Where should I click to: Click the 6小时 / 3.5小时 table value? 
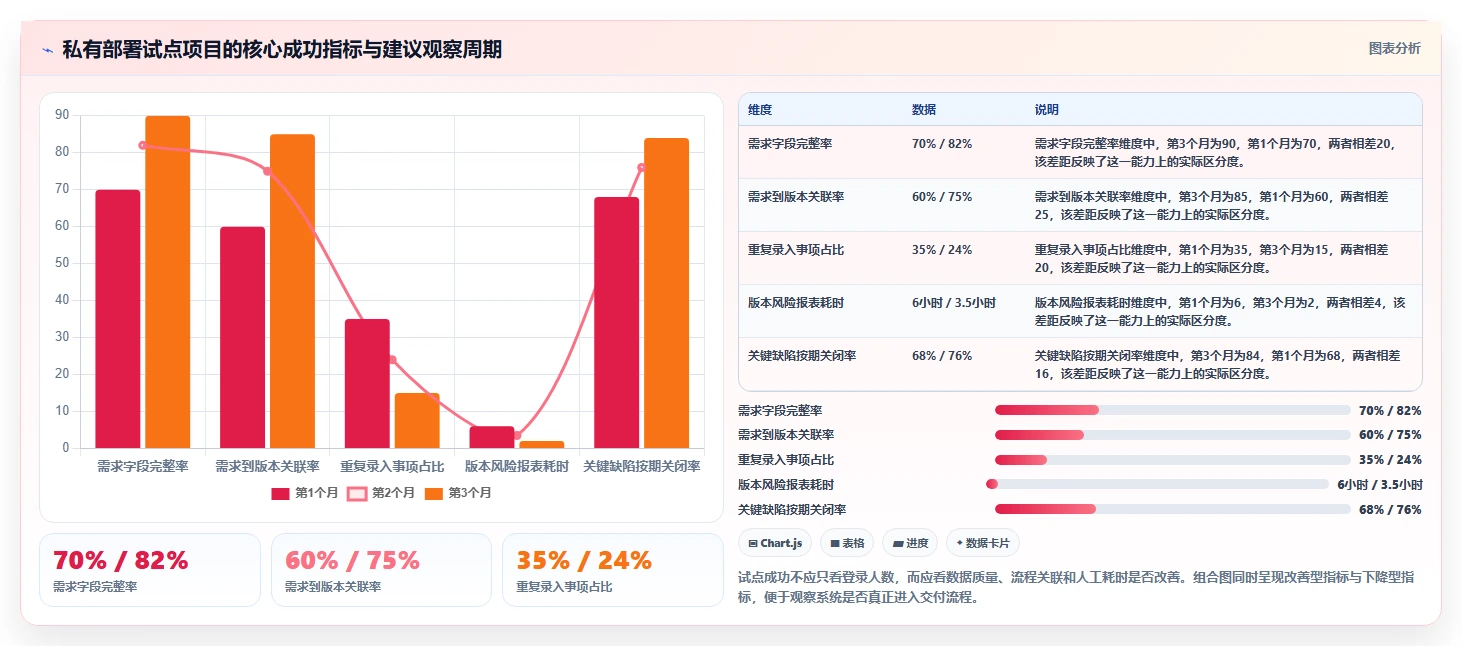pyautogui.click(x=954, y=303)
